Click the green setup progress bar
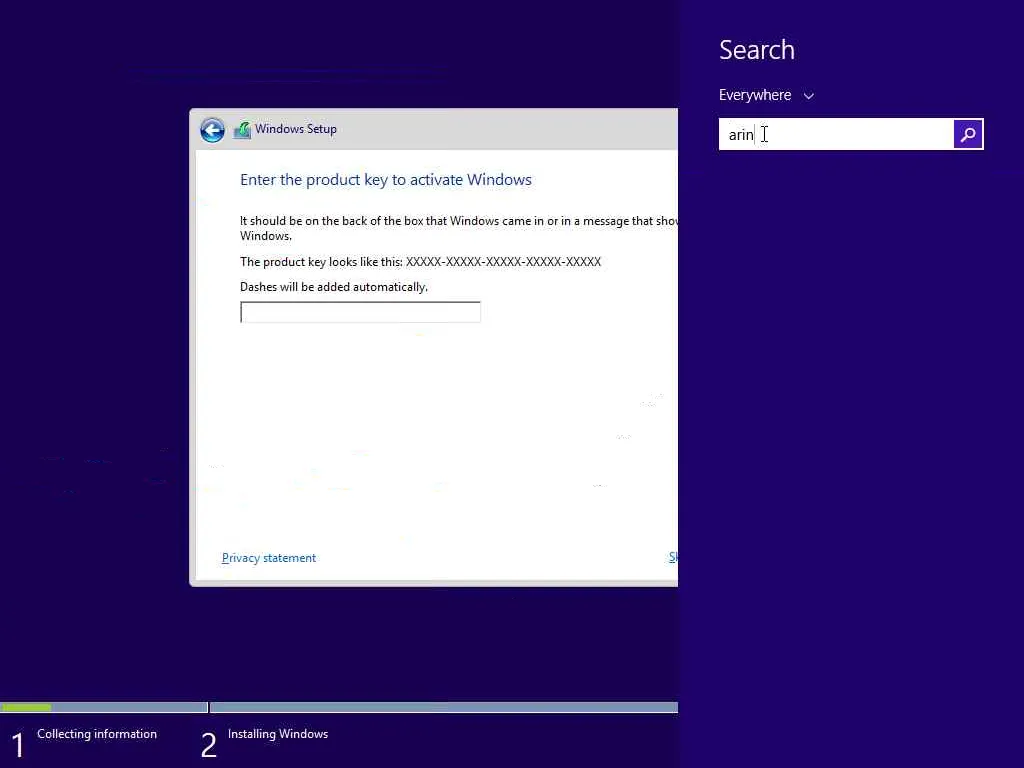Image resolution: width=1024 pixels, height=768 pixels. pyautogui.click(x=26, y=707)
